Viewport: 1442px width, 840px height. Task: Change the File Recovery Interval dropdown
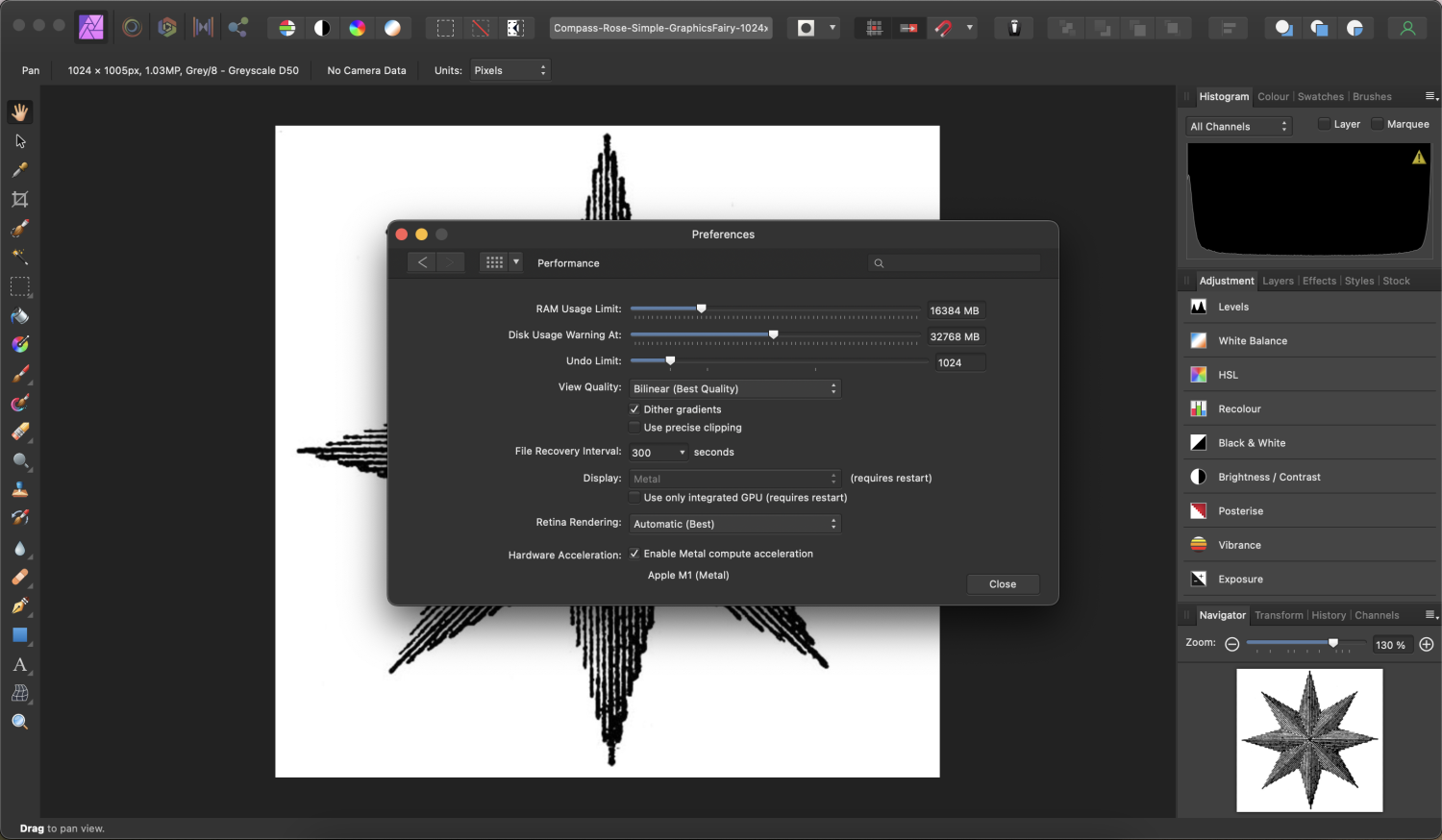[659, 452]
